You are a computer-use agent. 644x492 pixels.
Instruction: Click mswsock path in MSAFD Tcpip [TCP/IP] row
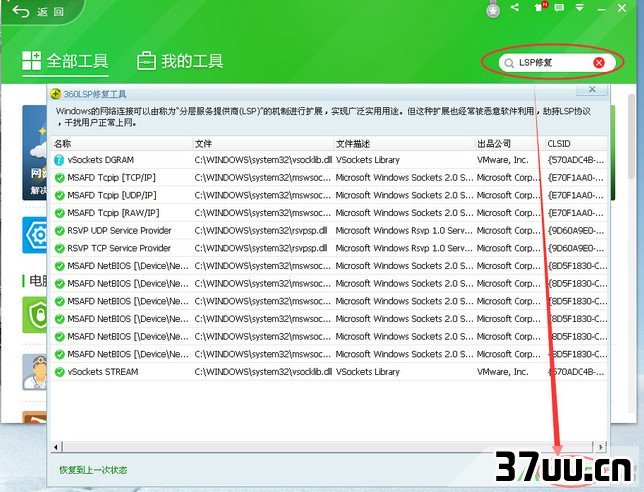[262, 178]
